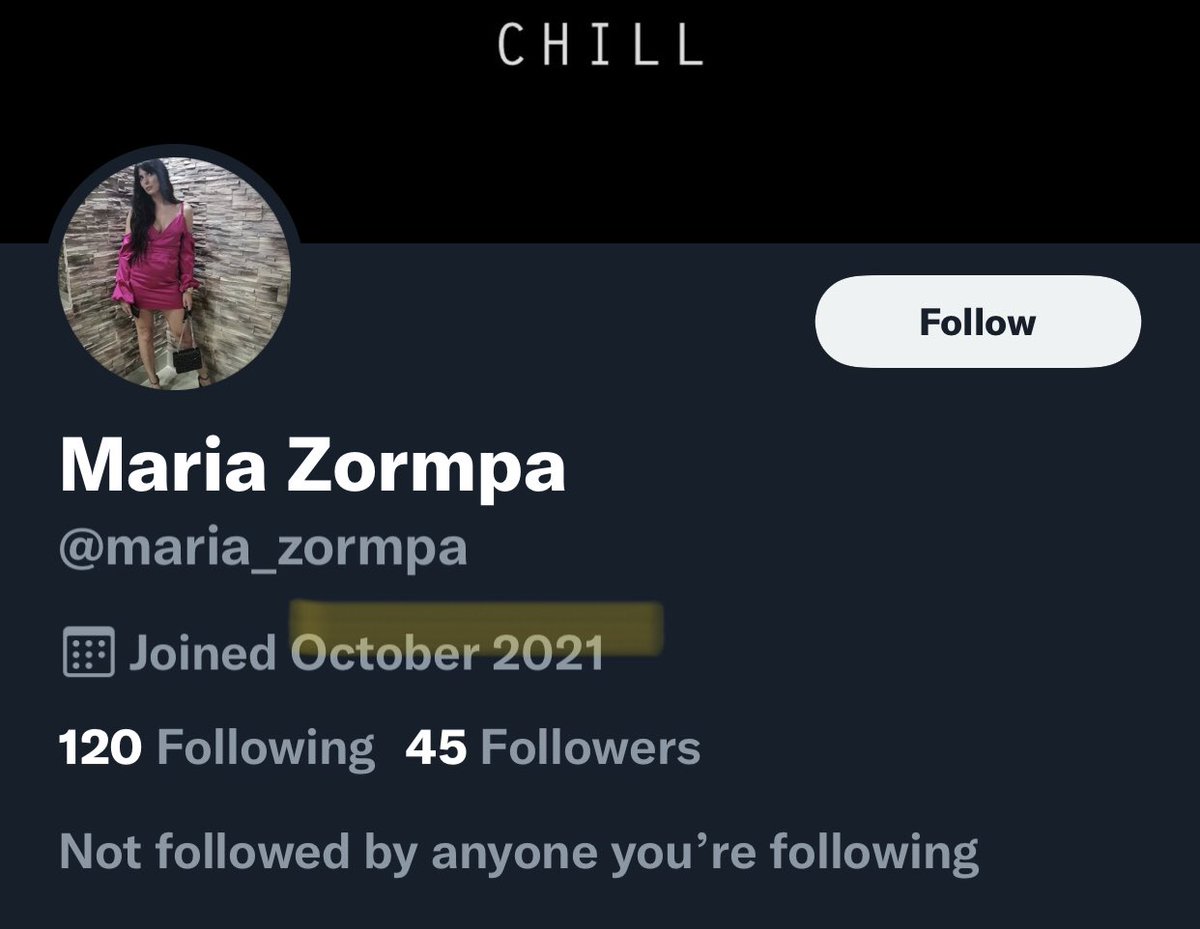Click the CHILL title text

click(600, 45)
